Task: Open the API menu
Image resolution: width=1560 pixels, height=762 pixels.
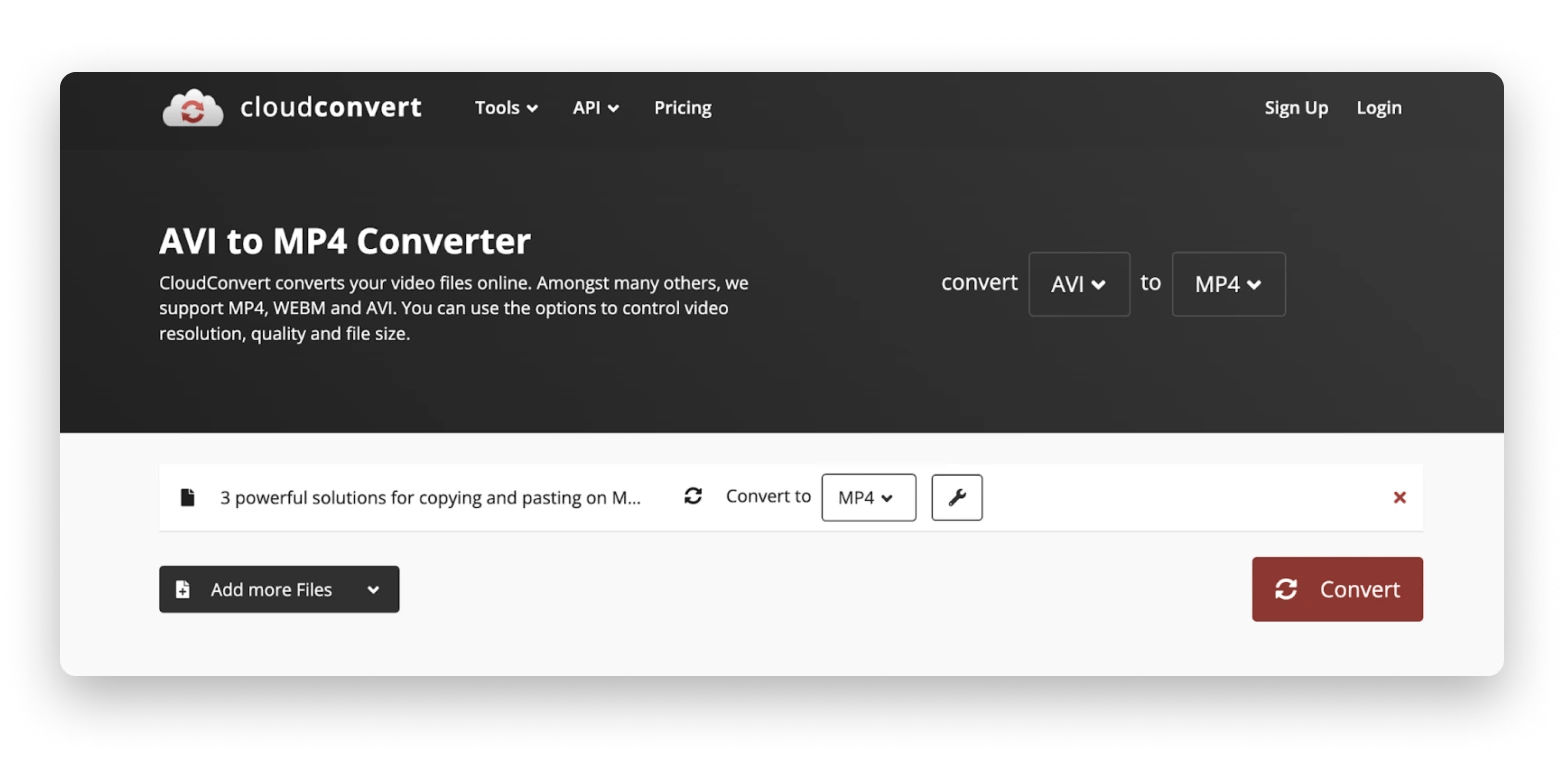Action: click(x=595, y=108)
